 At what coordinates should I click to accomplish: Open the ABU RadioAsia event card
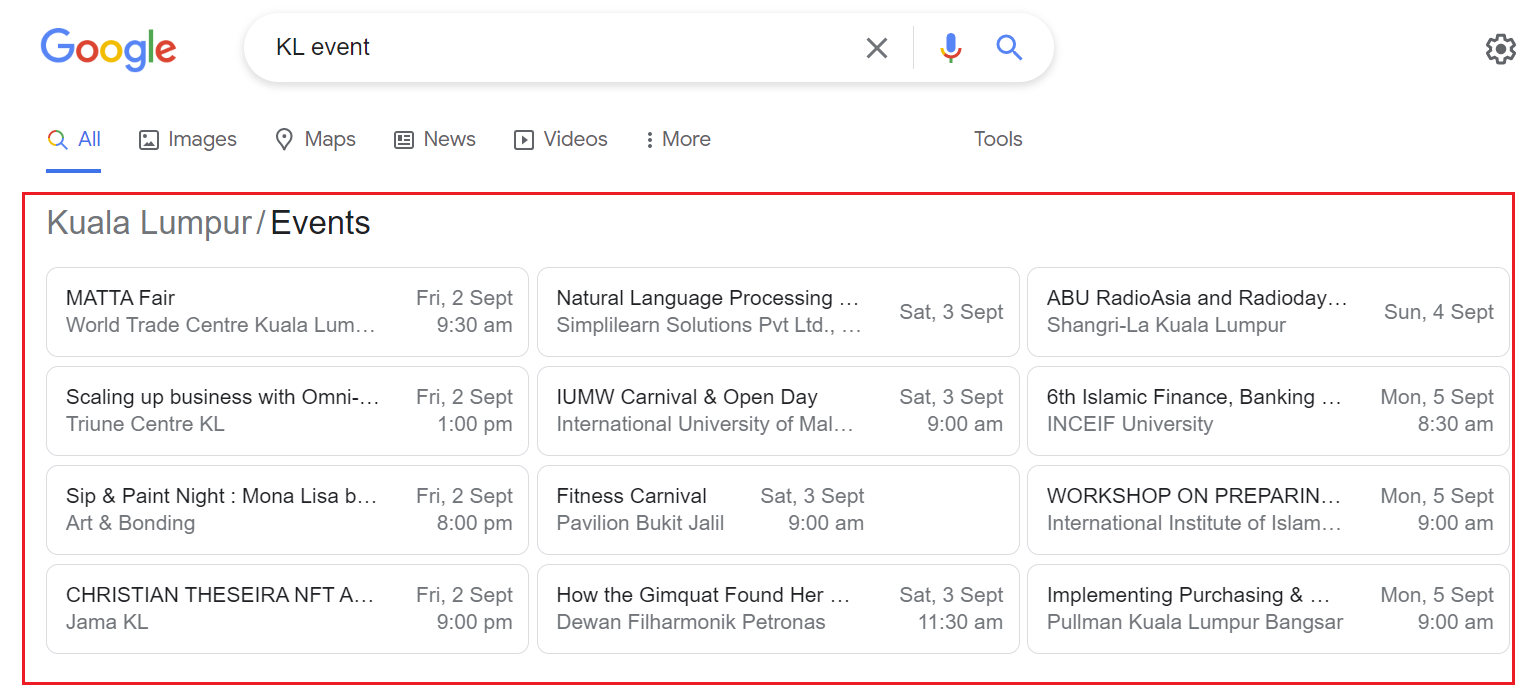[1268, 312]
